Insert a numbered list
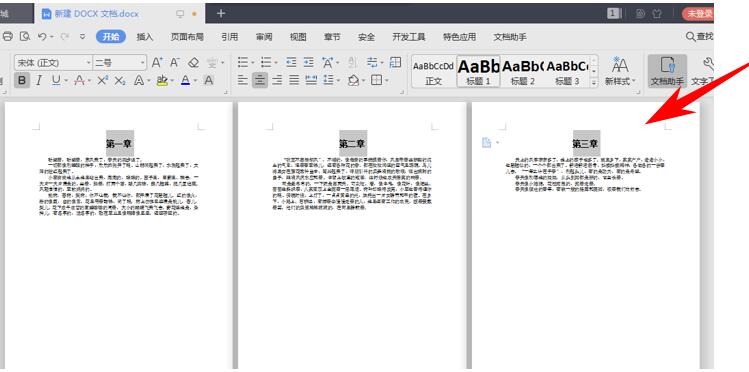Screen dimensions: 749x372 tap(266, 63)
